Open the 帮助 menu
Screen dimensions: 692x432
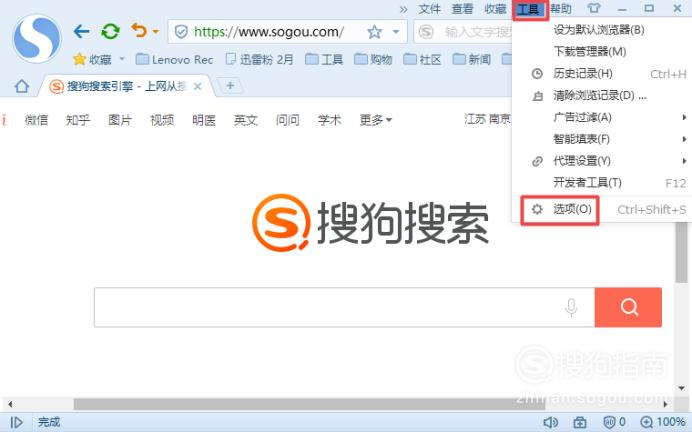coord(560,9)
